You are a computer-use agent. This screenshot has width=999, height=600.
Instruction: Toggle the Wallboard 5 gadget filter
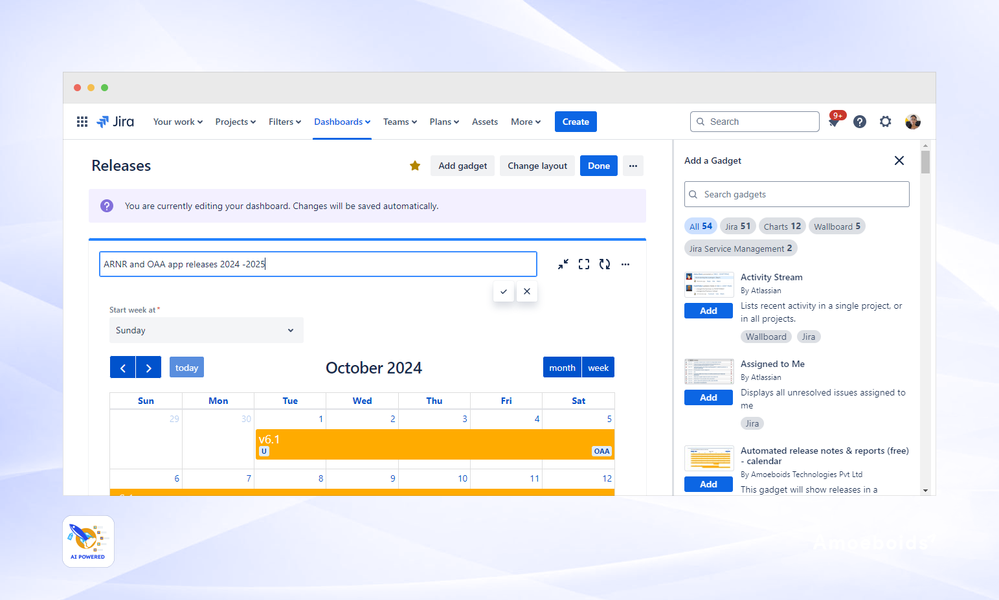click(x=837, y=226)
